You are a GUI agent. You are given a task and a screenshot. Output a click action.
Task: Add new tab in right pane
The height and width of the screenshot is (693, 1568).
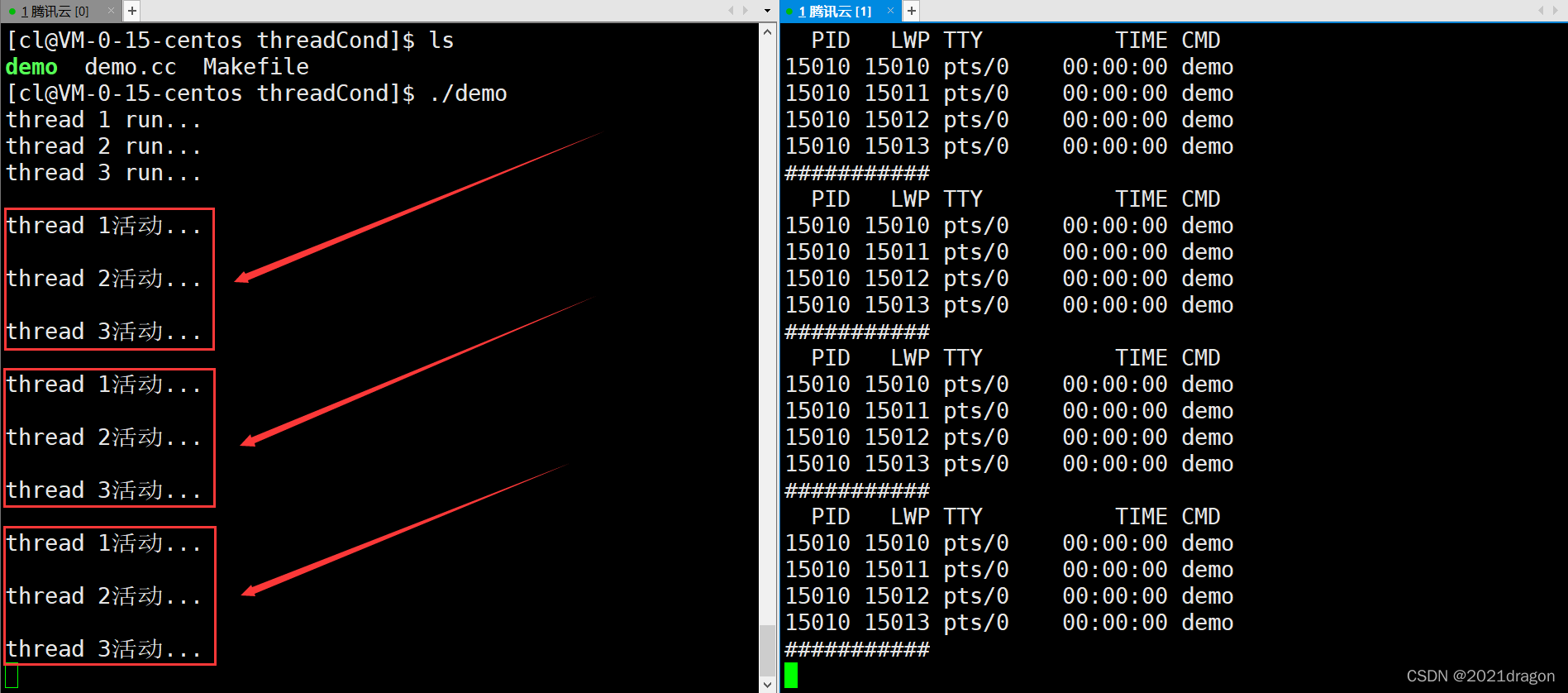pos(911,11)
